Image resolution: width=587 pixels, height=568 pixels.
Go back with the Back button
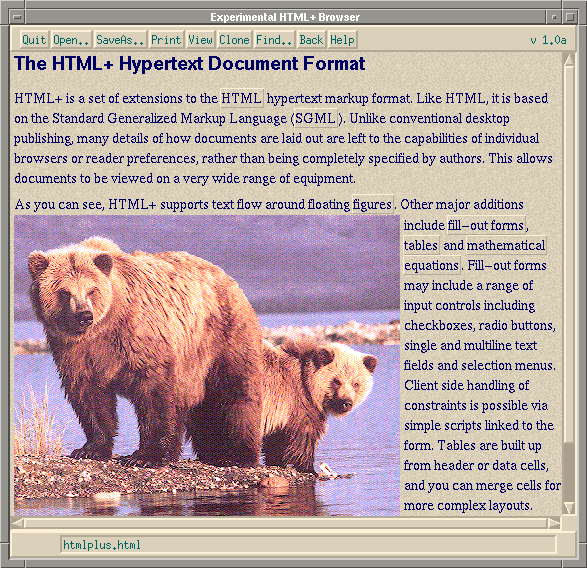pyautogui.click(x=311, y=40)
